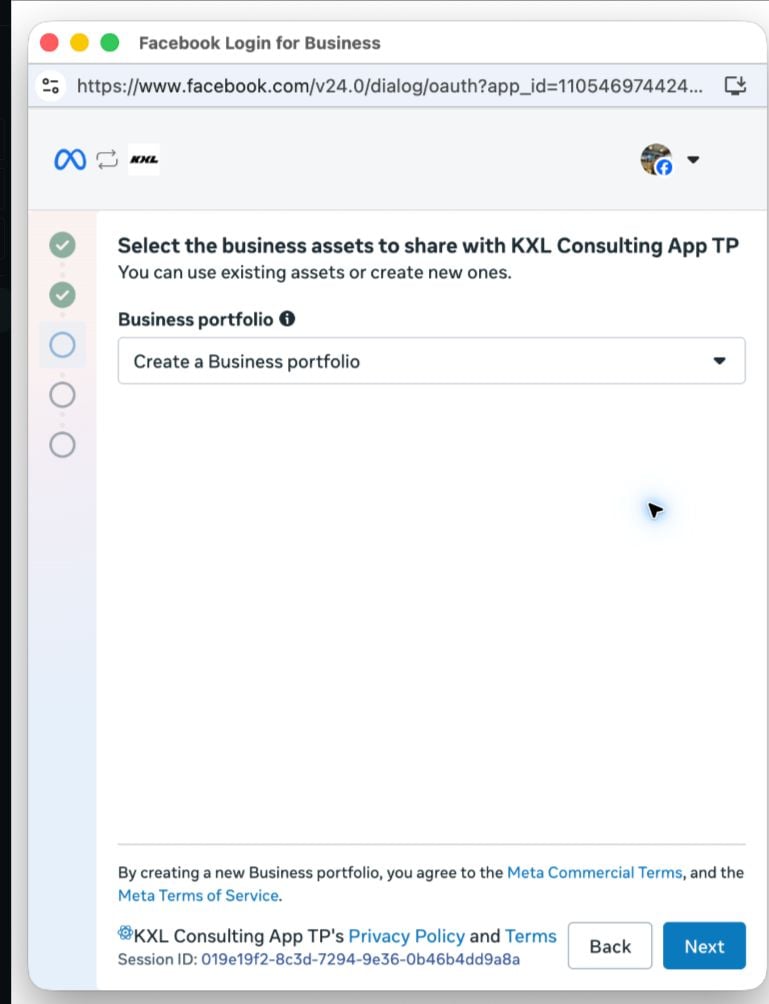The width and height of the screenshot is (769, 1004).
Task: Open KXL Consulting App TP's Privacy Policy
Action: (x=407, y=936)
